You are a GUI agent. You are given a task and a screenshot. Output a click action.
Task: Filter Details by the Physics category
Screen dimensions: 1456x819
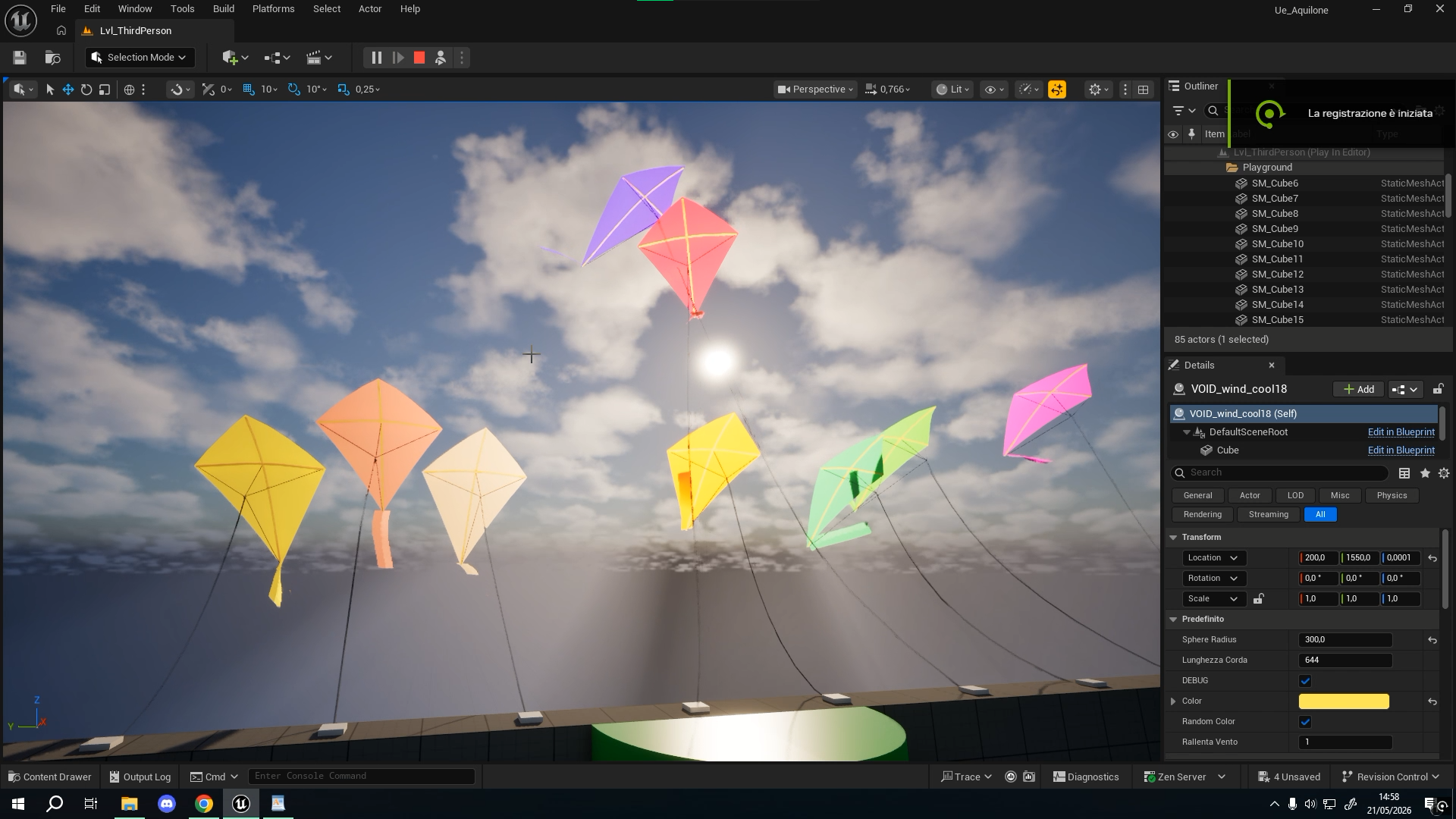click(x=1392, y=495)
